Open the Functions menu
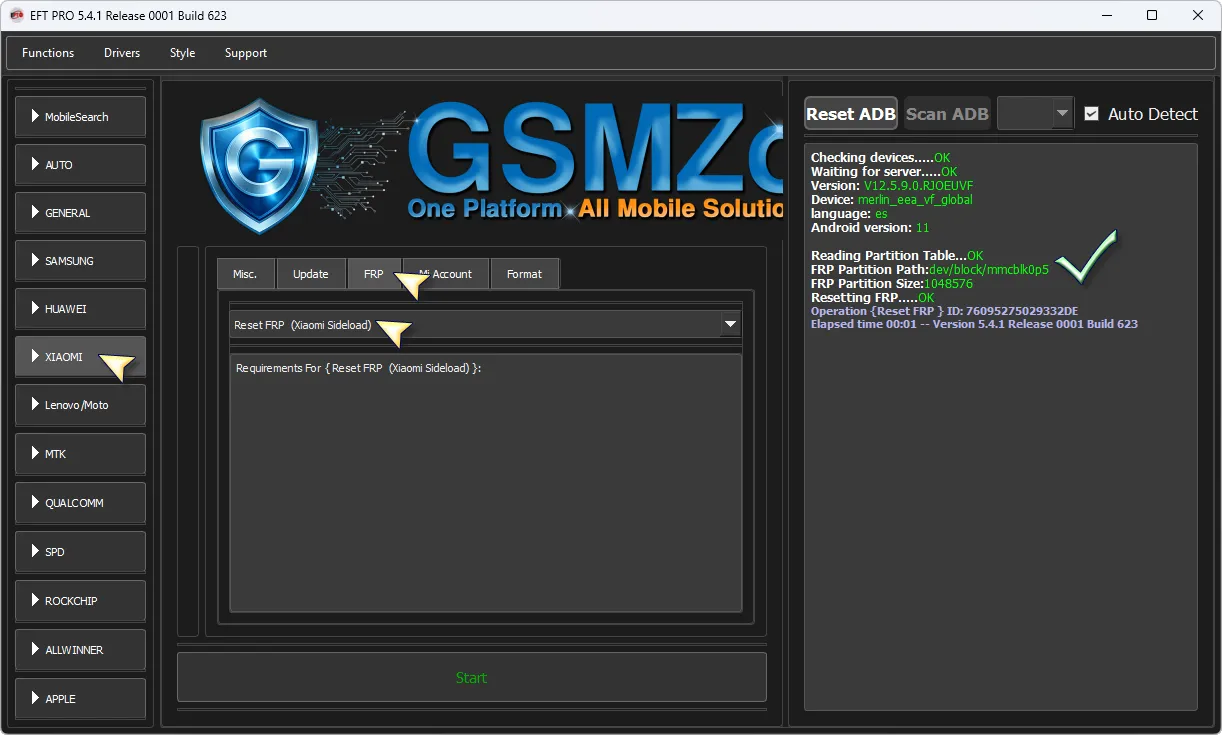 click(48, 53)
